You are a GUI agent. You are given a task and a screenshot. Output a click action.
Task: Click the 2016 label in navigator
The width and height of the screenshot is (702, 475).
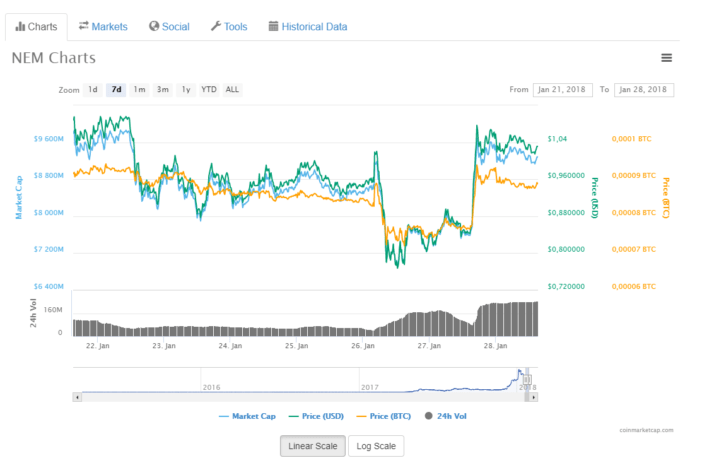tap(211, 387)
